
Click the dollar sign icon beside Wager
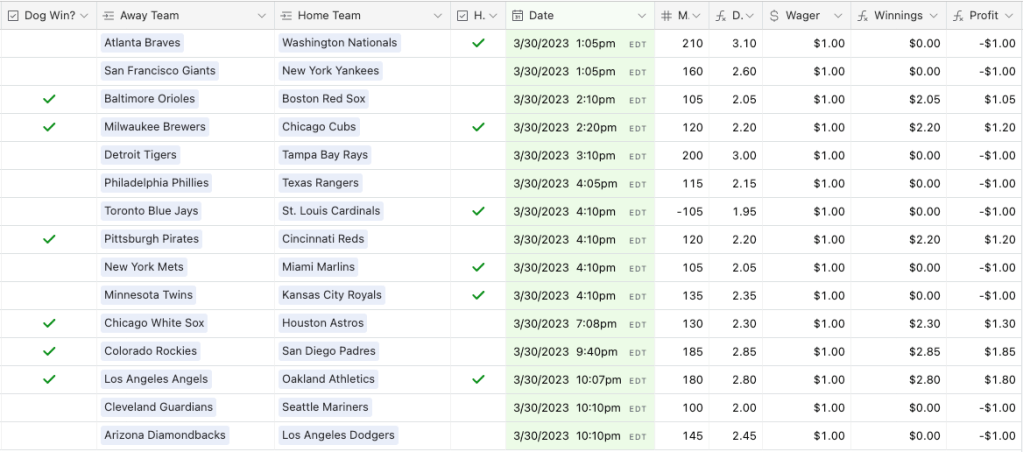[x=774, y=16]
